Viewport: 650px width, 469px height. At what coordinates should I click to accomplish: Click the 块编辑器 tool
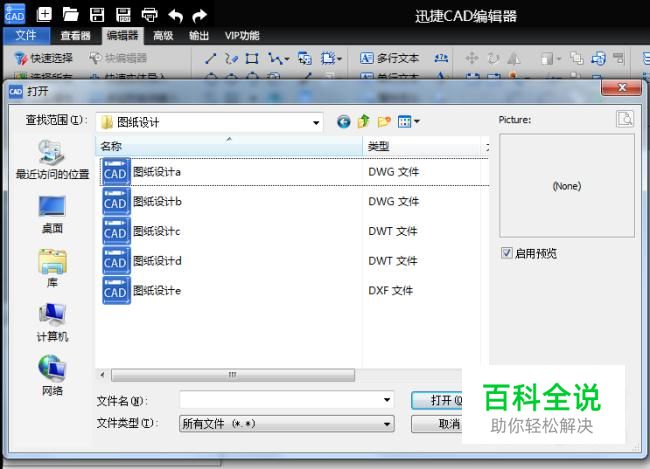pyautogui.click(x=119, y=58)
